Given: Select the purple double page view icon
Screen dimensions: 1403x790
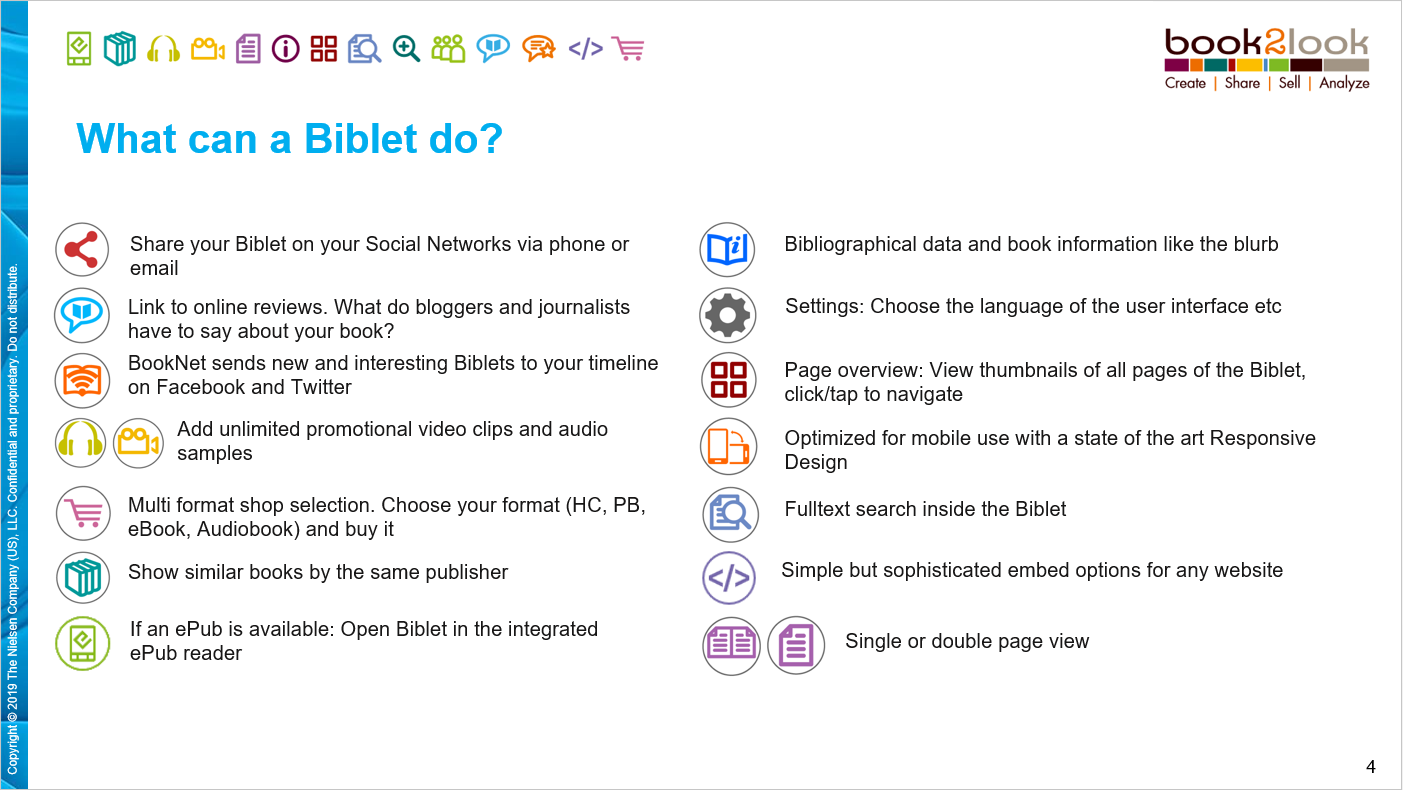Looking at the screenshot, I should click(x=732, y=645).
